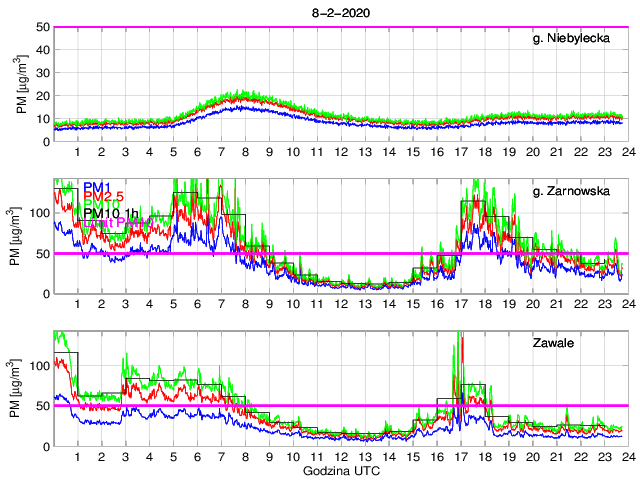Click hour 12 tick on bottom chart

pyautogui.click(x=340, y=456)
